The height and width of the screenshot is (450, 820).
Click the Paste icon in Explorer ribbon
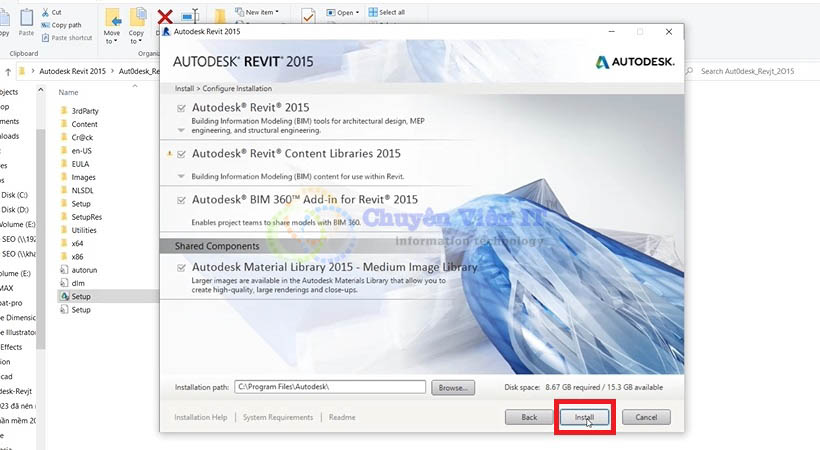pos(26,17)
